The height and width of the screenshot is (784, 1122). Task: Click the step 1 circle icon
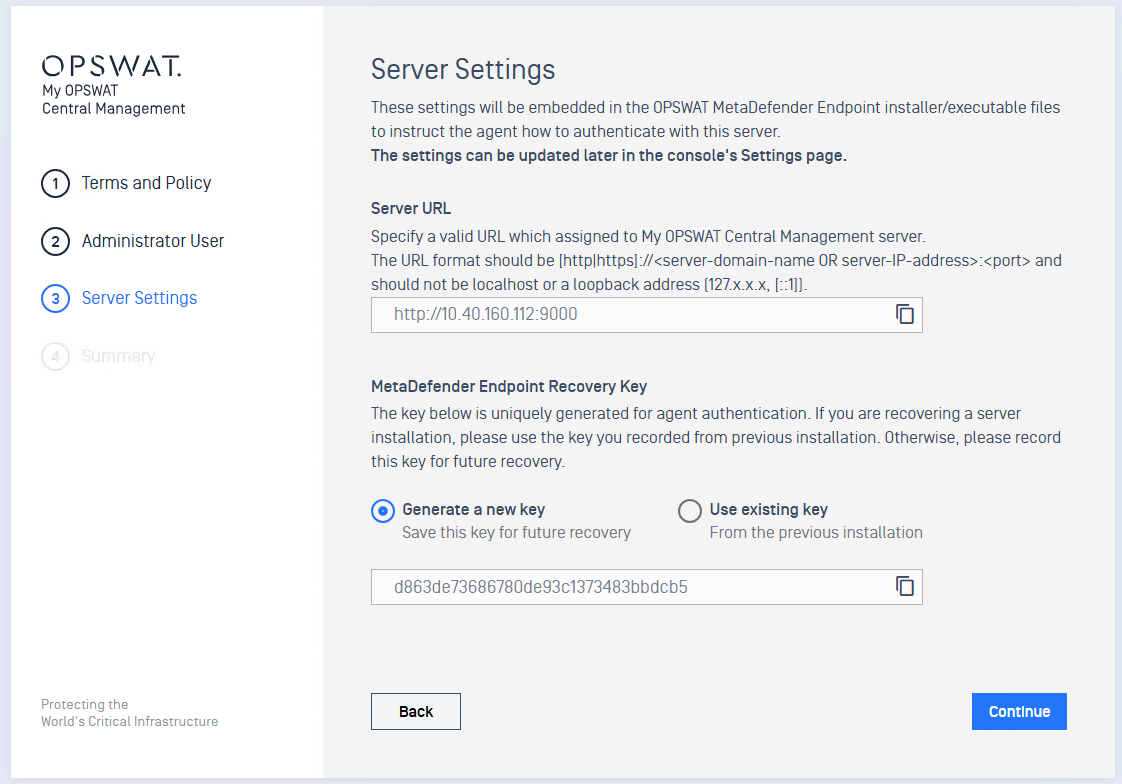55,183
